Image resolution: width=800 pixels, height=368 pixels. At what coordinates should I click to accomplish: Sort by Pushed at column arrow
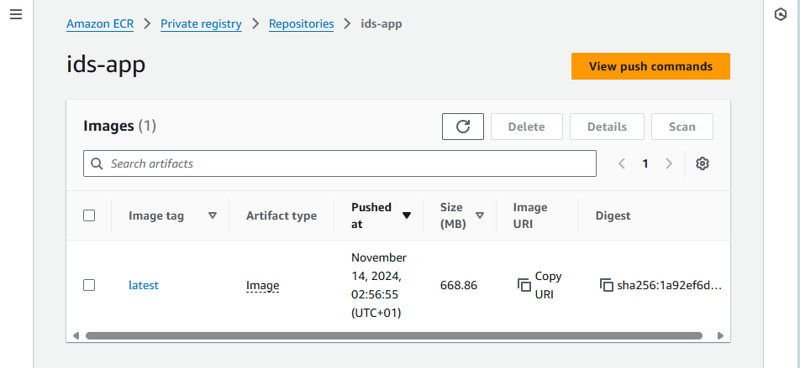[407, 216]
